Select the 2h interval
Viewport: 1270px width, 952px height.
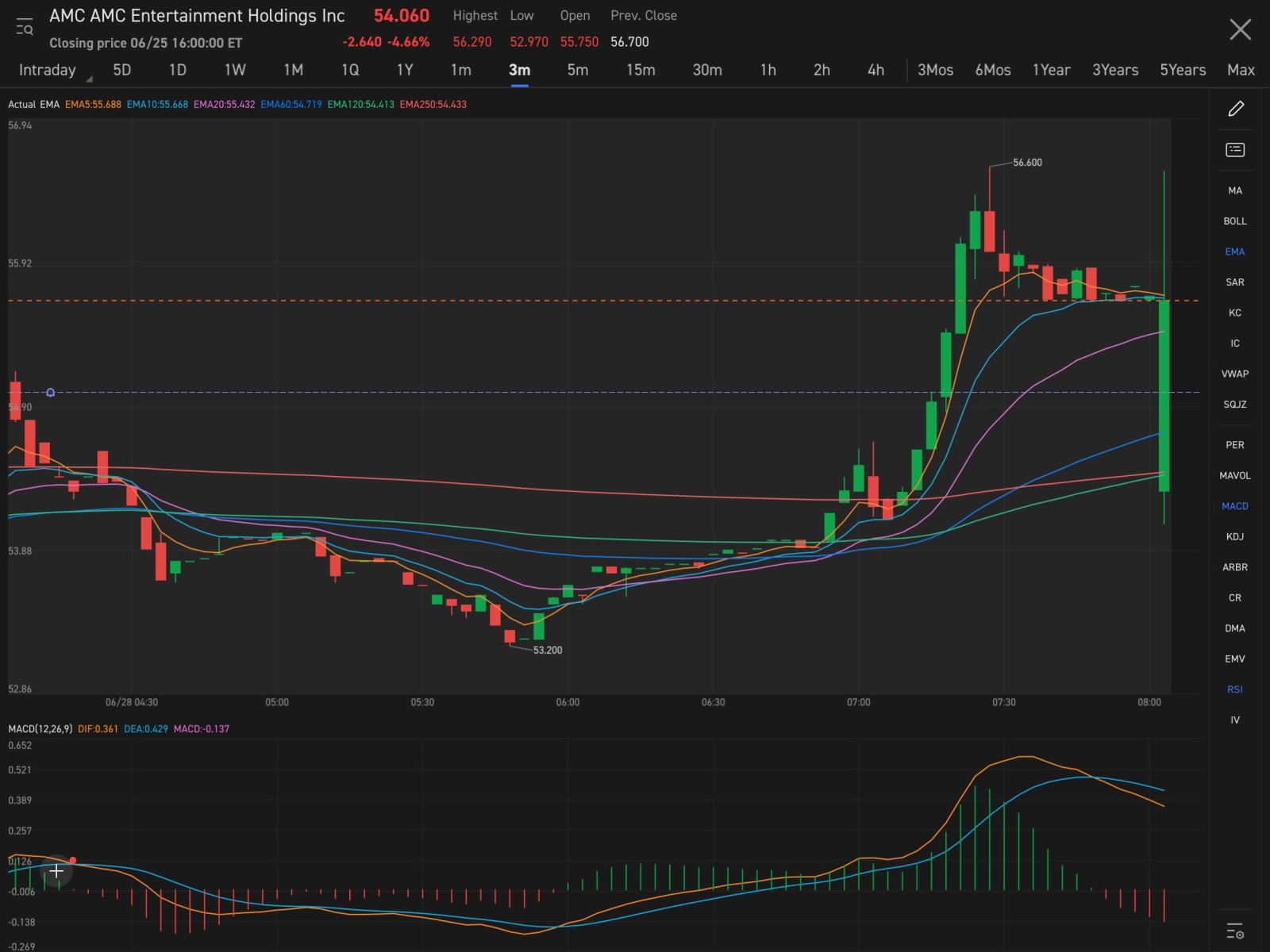pos(822,70)
